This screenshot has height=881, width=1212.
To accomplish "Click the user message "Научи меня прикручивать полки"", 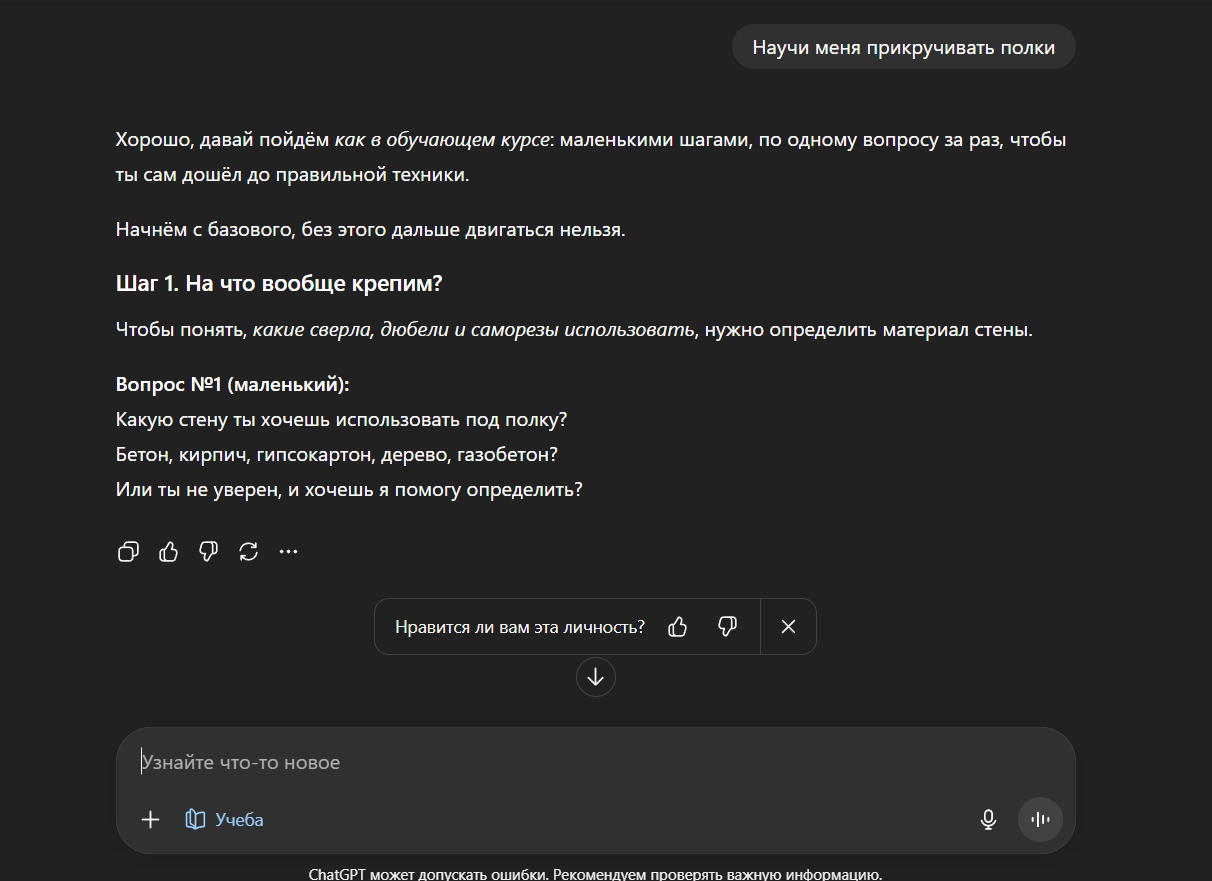I will (903, 48).
